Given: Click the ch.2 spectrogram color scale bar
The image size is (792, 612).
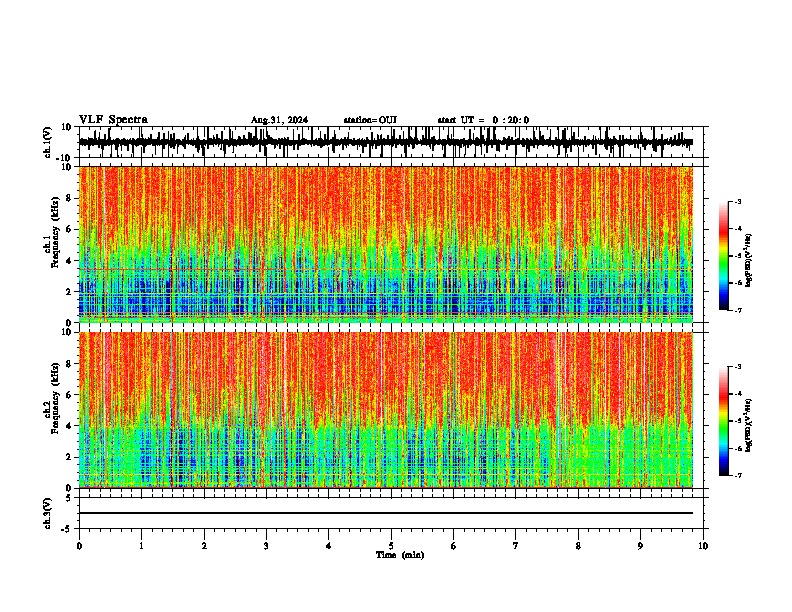Looking at the screenshot, I should tap(723, 421).
